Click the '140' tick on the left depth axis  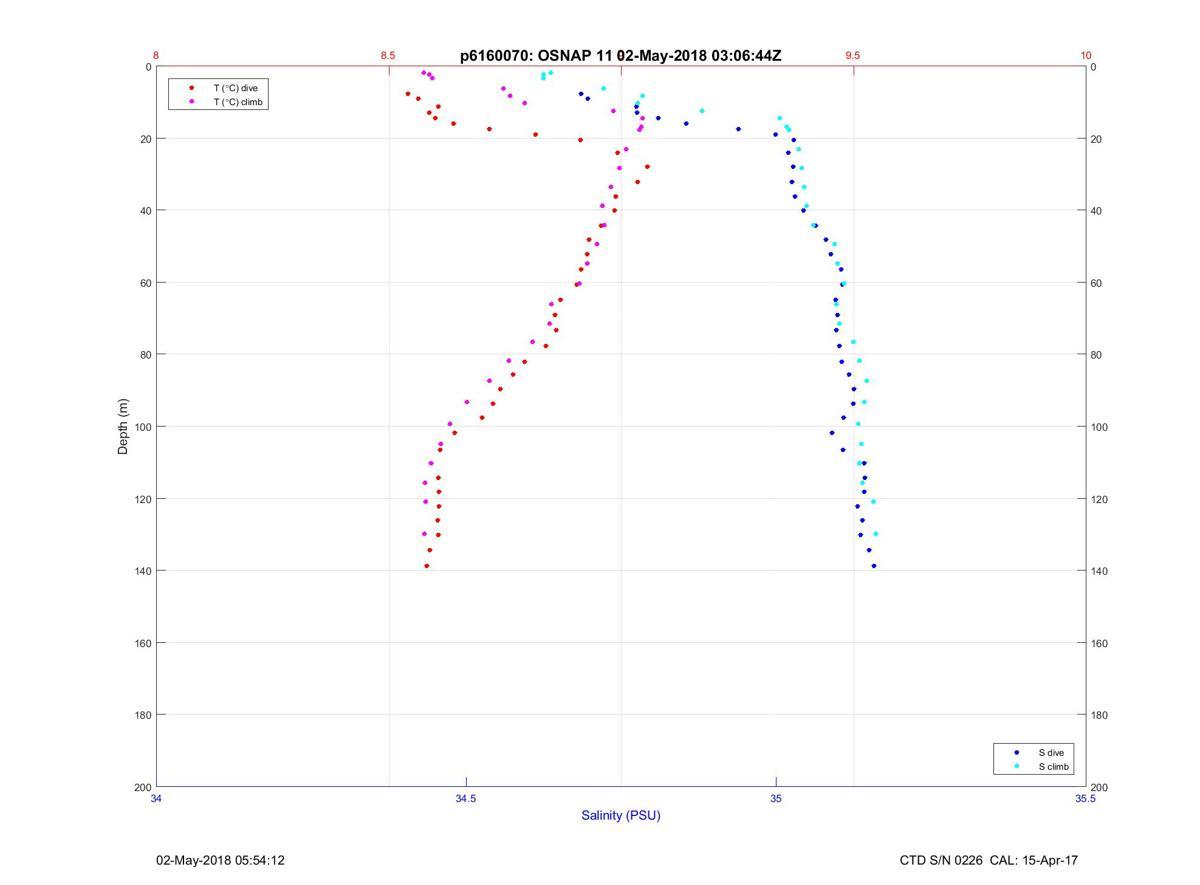click(x=142, y=571)
